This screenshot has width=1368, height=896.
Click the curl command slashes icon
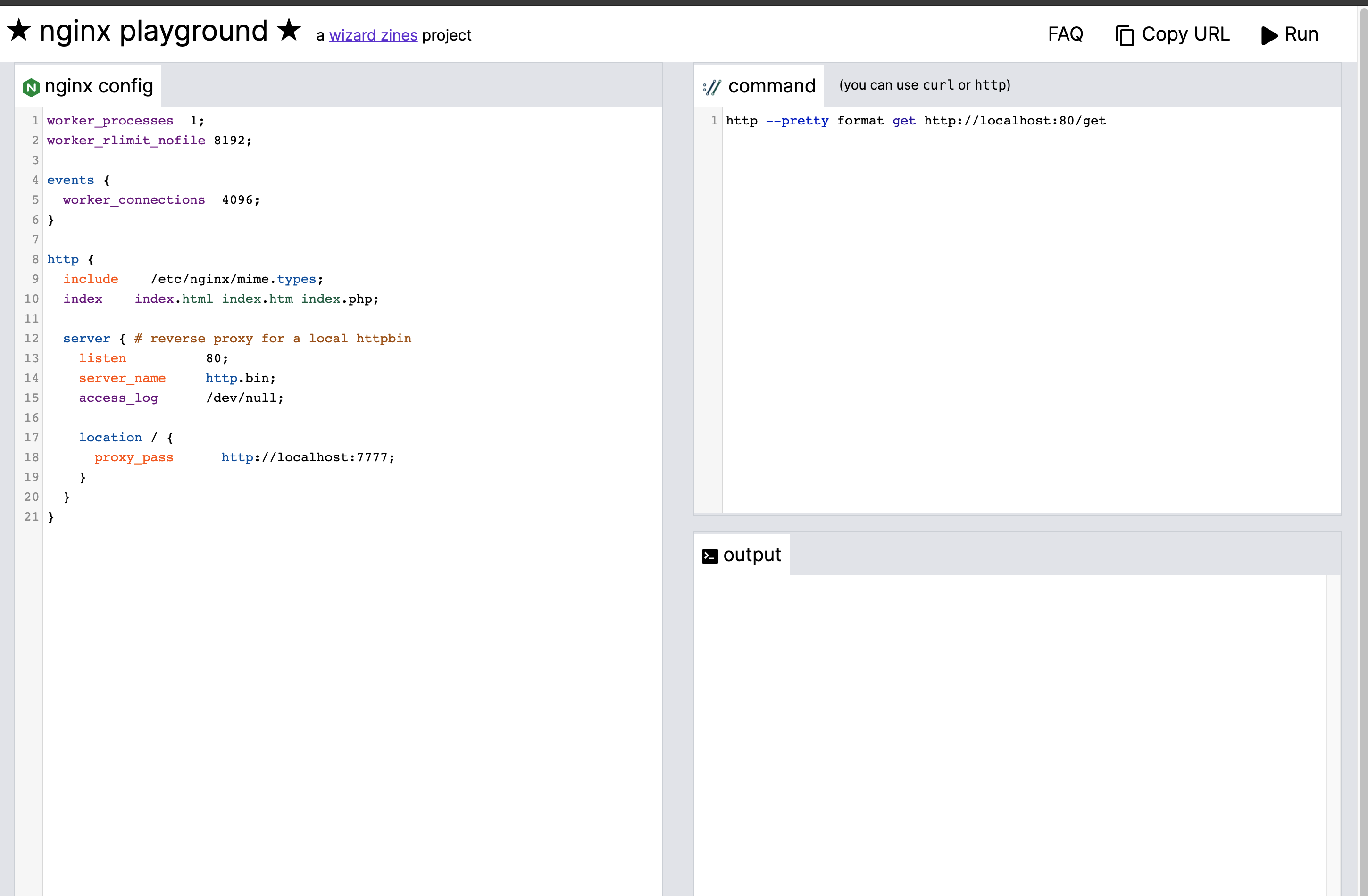[x=711, y=87]
